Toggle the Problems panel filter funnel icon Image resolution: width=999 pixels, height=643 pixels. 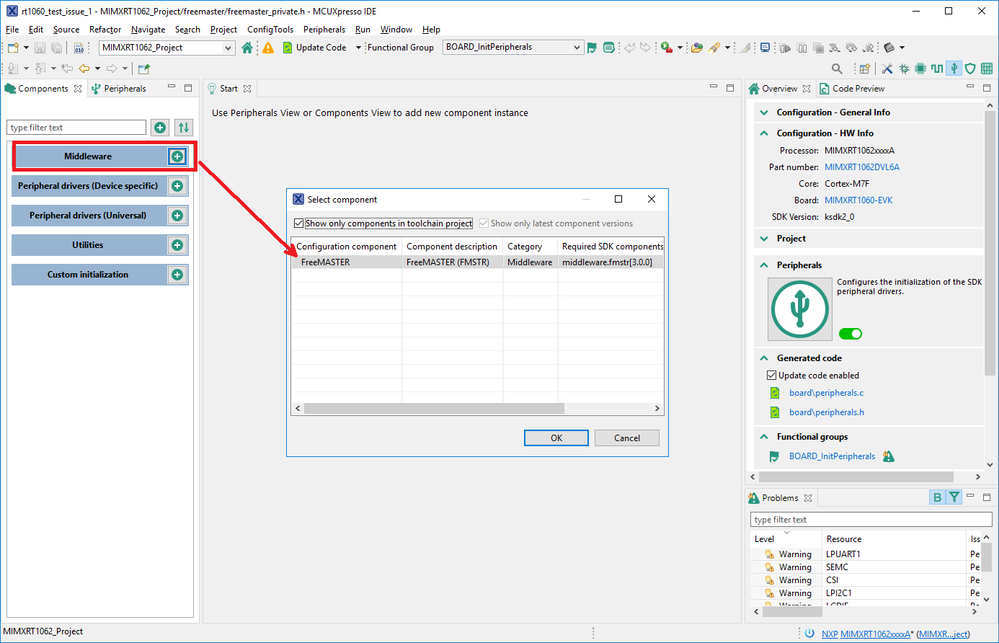point(954,498)
